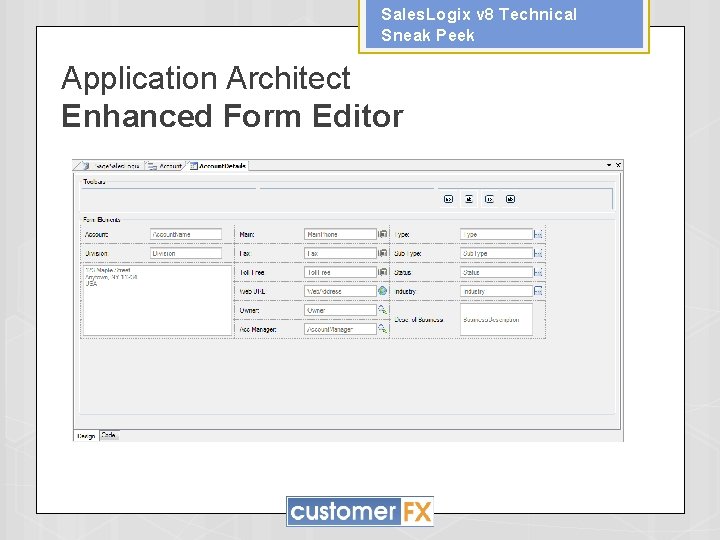This screenshot has height=540, width=720.
Task: Select the Owner input field
Action: pyautogui.click(x=340, y=310)
